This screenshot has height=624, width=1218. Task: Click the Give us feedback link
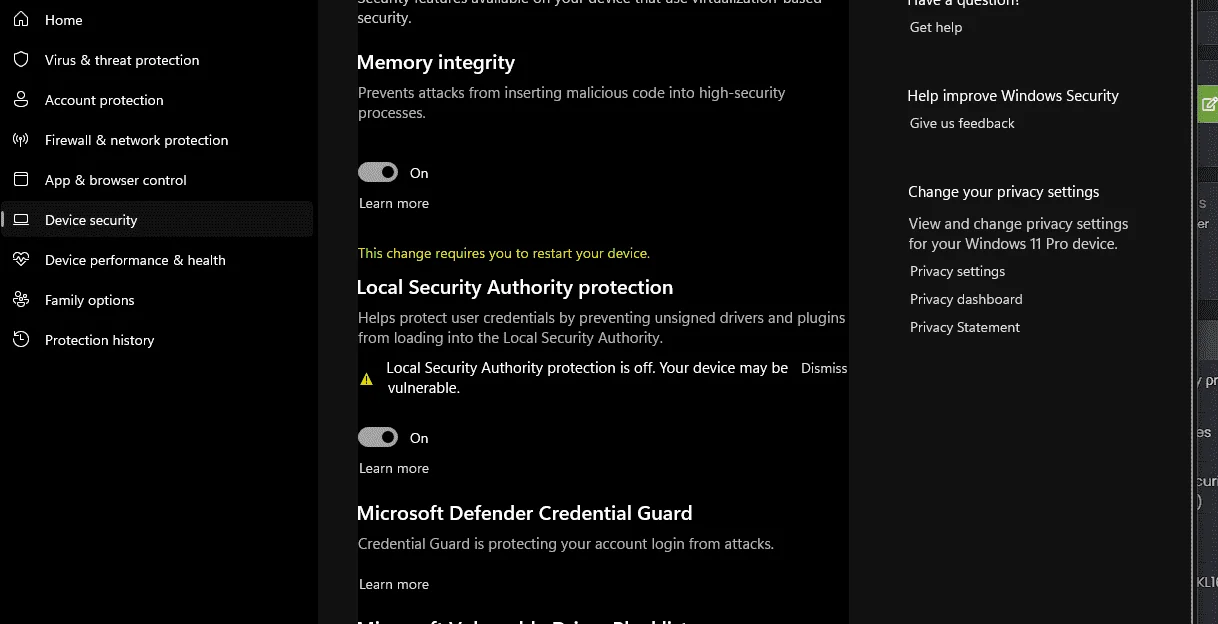click(962, 123)
